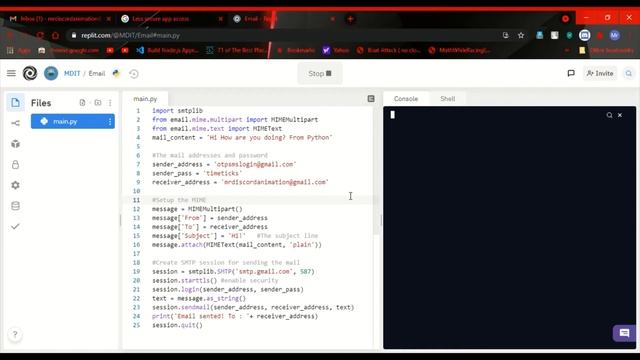Open Unit tests checkmark in the sidebar

coord(16,226)
